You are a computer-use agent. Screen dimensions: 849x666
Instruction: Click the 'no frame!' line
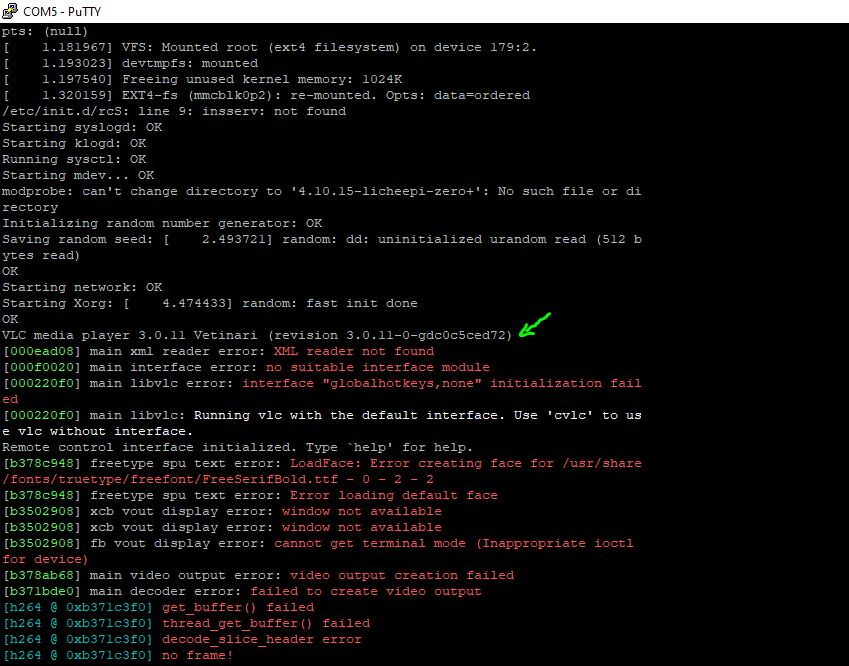118,655
